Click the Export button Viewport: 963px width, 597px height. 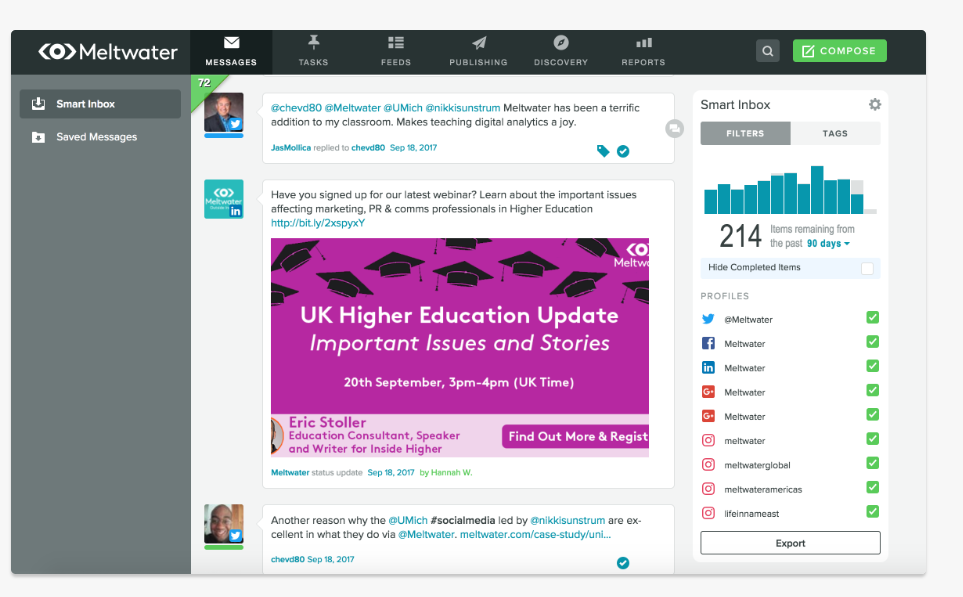790,543
